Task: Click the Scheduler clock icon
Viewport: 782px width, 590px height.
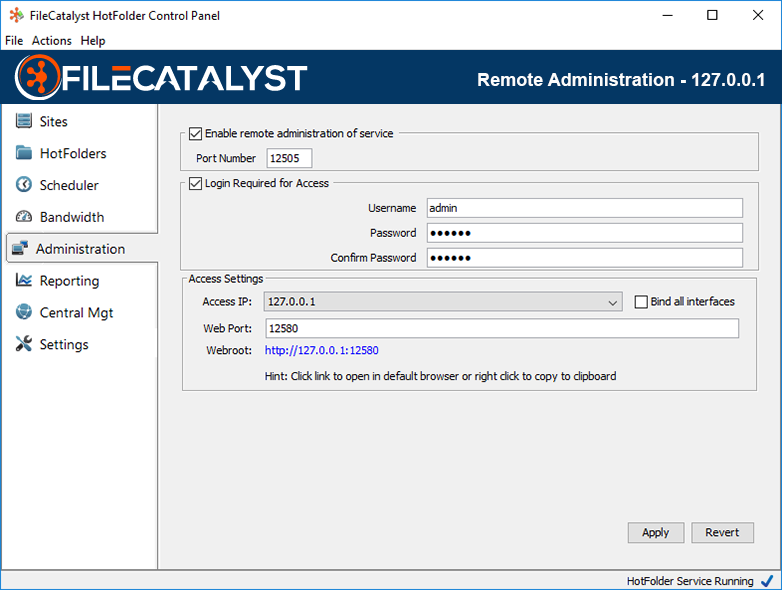Action: pos(24,185)
